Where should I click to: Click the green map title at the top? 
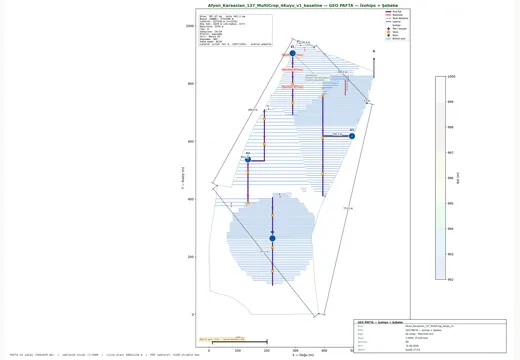(303, 6)
